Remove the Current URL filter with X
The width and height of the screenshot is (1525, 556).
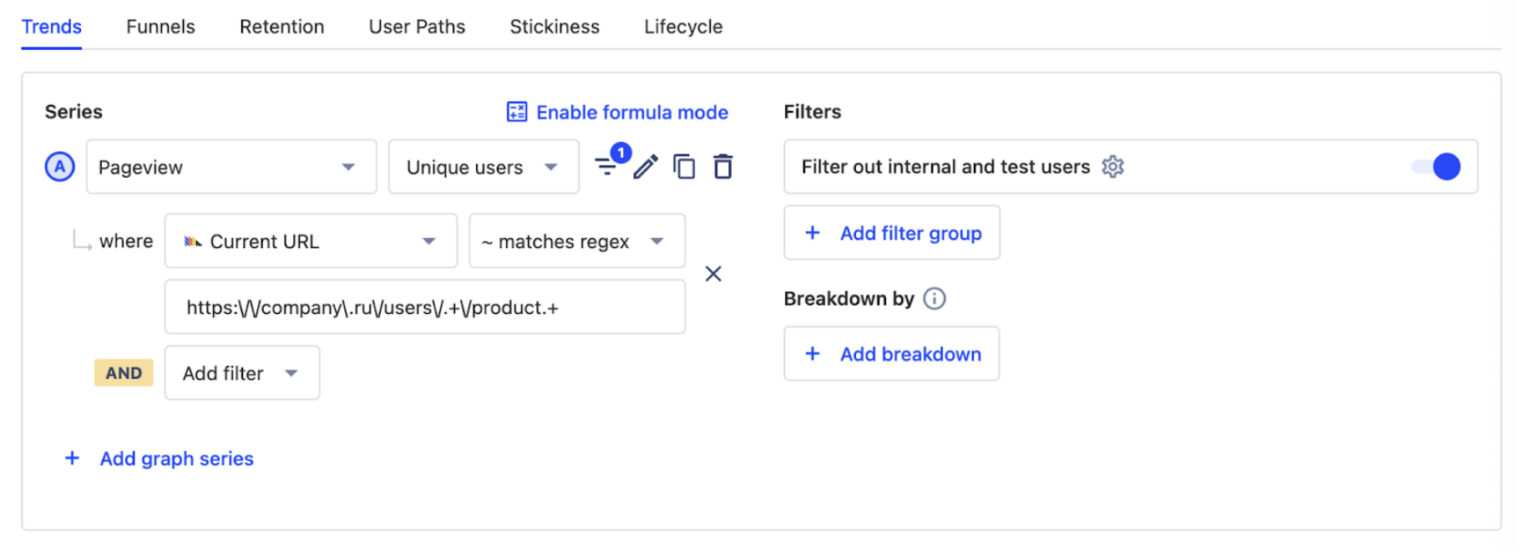[x=713, y=274]
